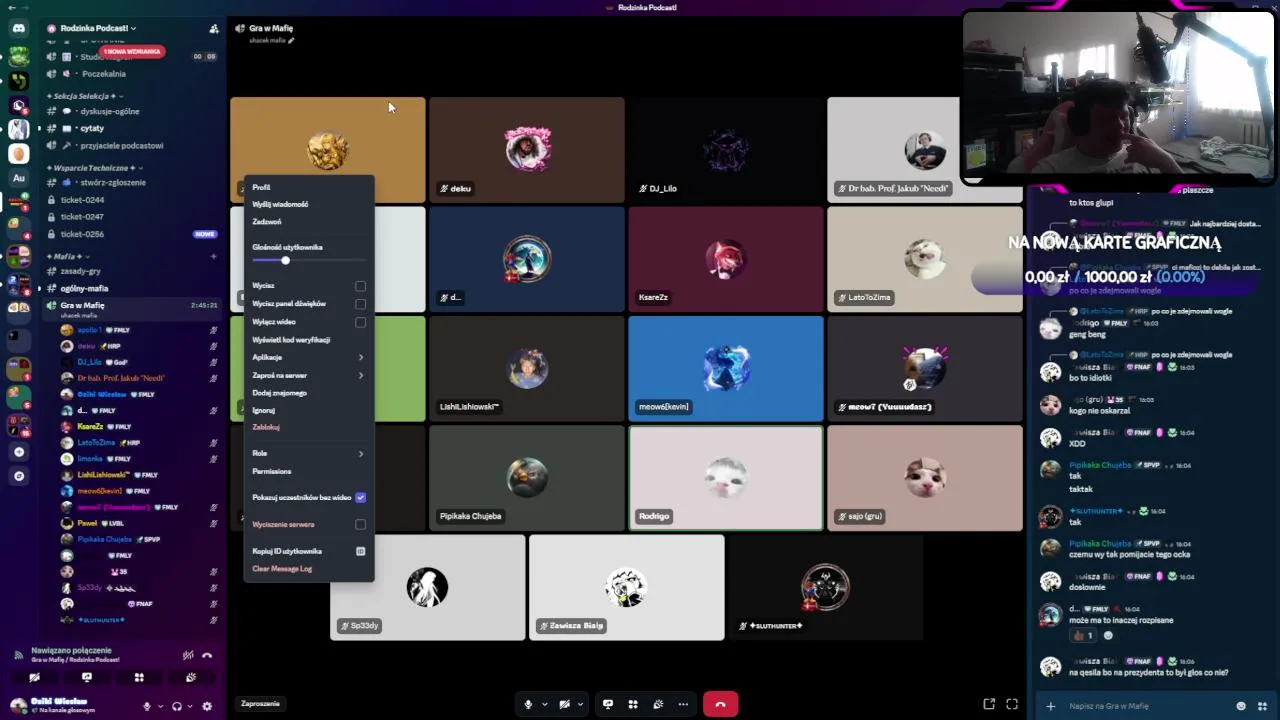
Task: Select Wyślij wiadomość menu item
Action: click(x=308, y=204)
